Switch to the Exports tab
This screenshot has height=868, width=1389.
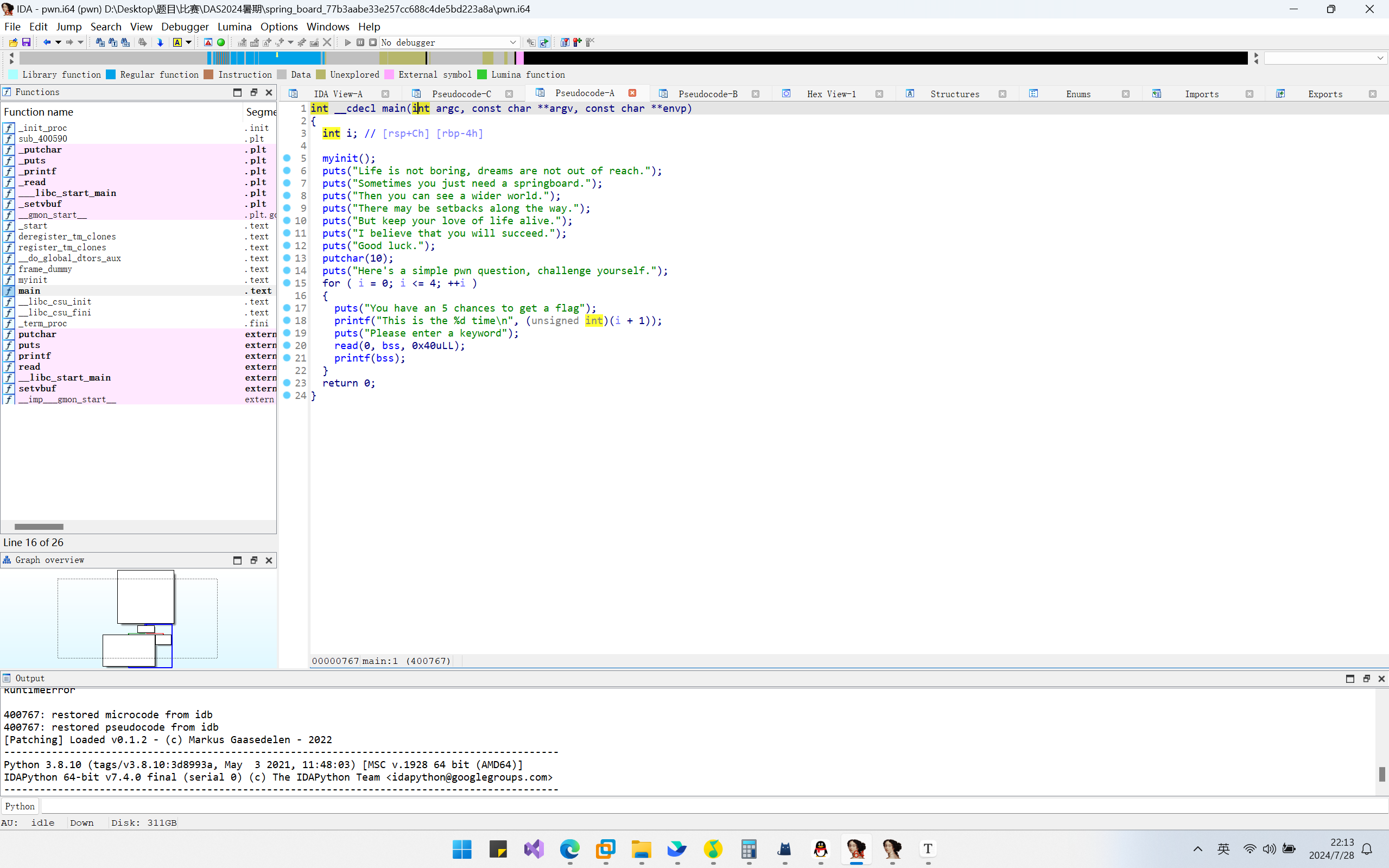coord(1325,93)
